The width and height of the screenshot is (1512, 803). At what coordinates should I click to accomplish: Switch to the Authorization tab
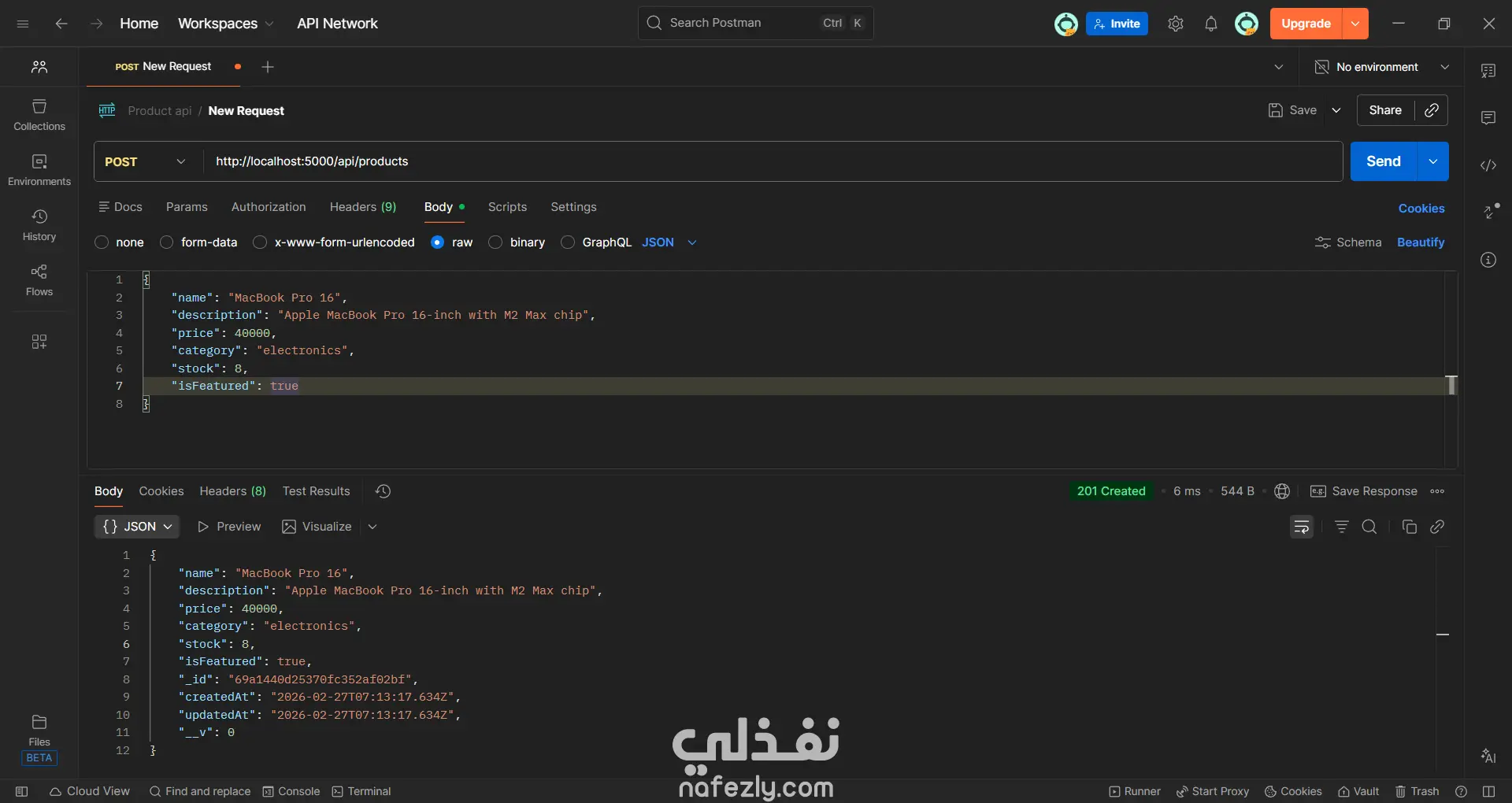269,207
